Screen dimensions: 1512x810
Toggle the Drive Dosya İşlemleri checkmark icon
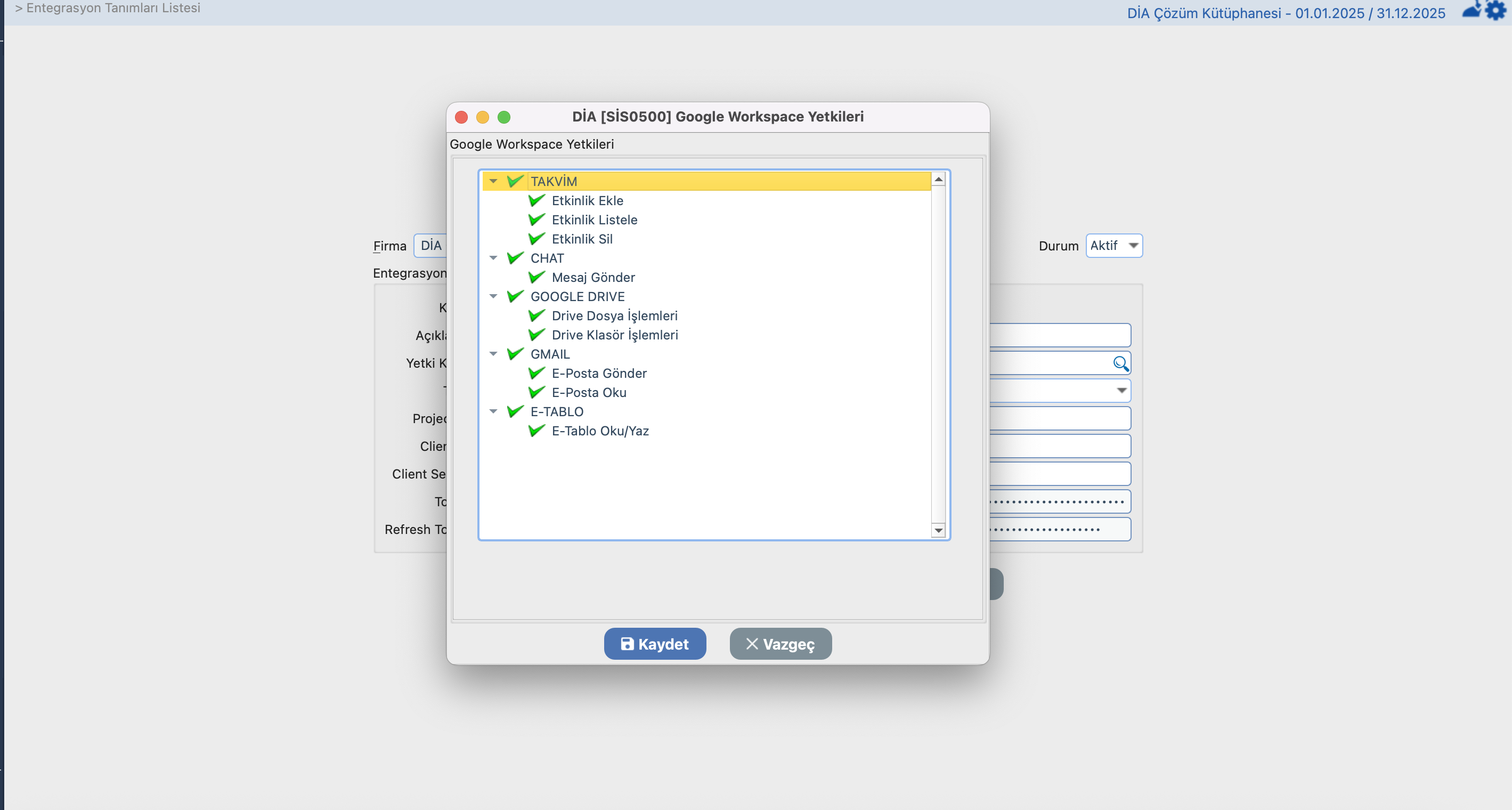coord(536,316)
